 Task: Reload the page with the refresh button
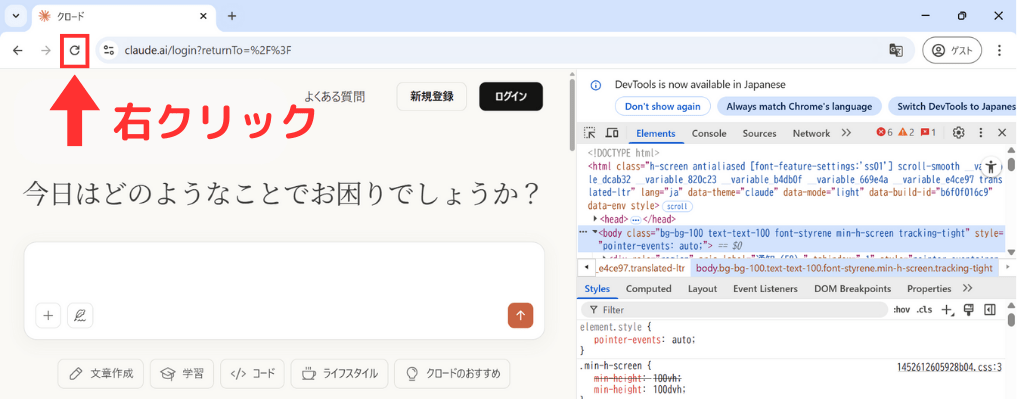point(75,50)
